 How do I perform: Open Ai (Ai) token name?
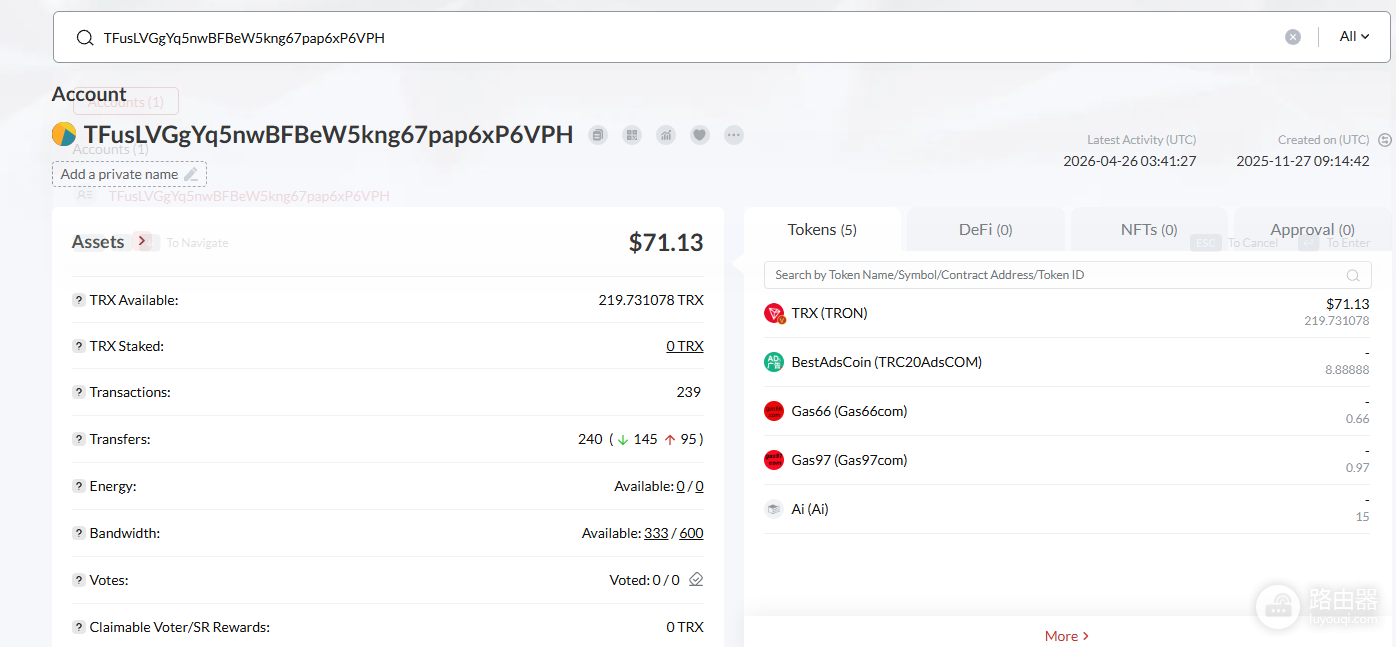point(810,509)
